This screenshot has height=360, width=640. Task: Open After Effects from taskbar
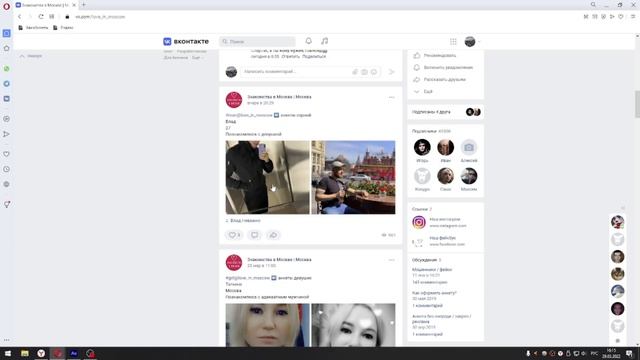[x=74, y=353]
